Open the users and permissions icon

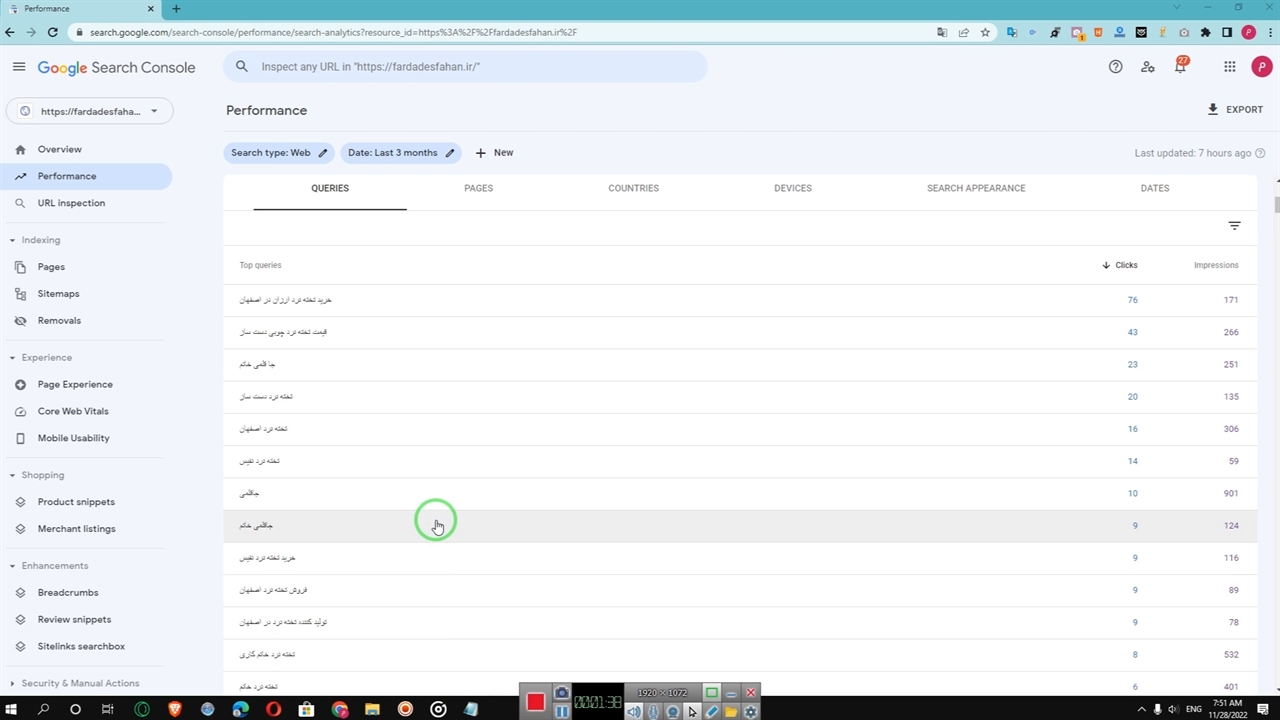pyautogui.click(x=1147, y=67)
